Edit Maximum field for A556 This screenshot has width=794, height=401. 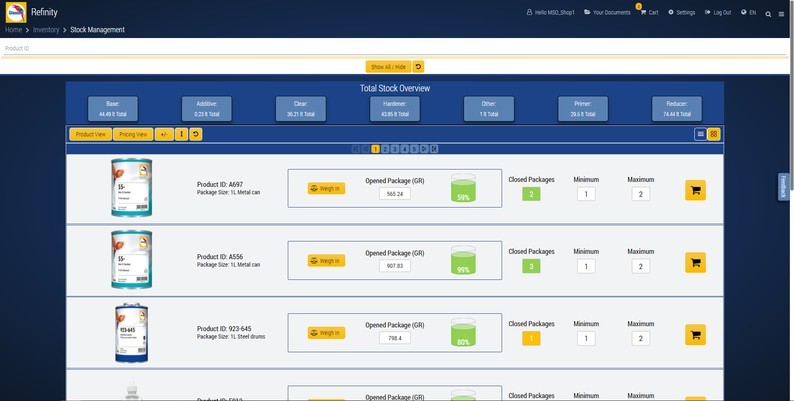click(641, 266)
